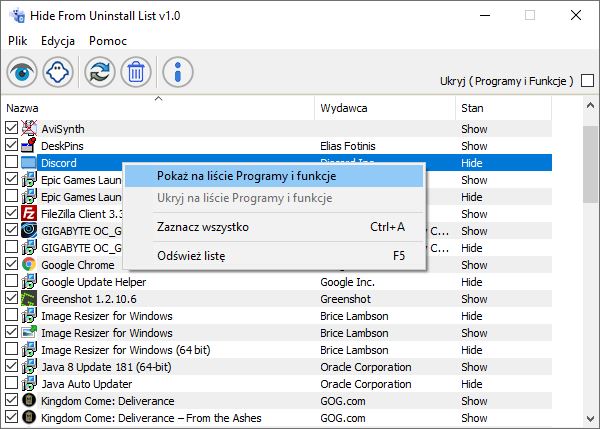Sort by the Stan column header

[504, 108]
